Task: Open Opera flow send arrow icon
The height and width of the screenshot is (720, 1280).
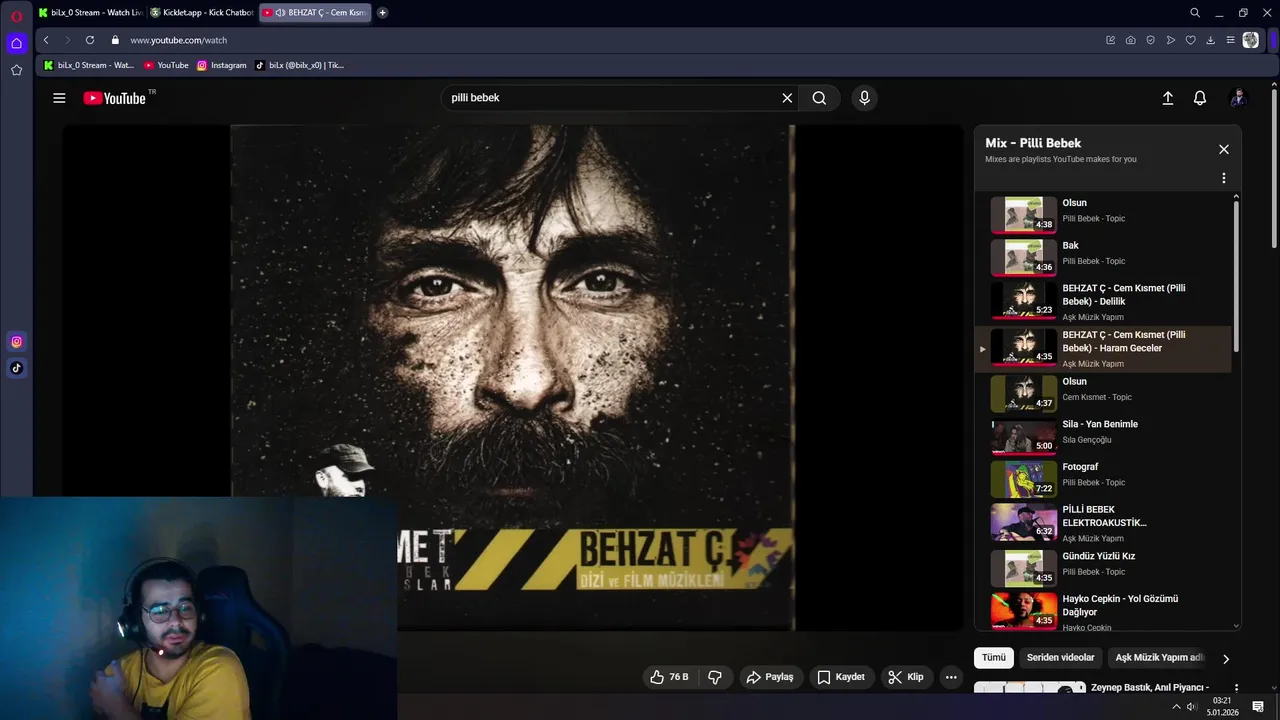Action: 1171,40
